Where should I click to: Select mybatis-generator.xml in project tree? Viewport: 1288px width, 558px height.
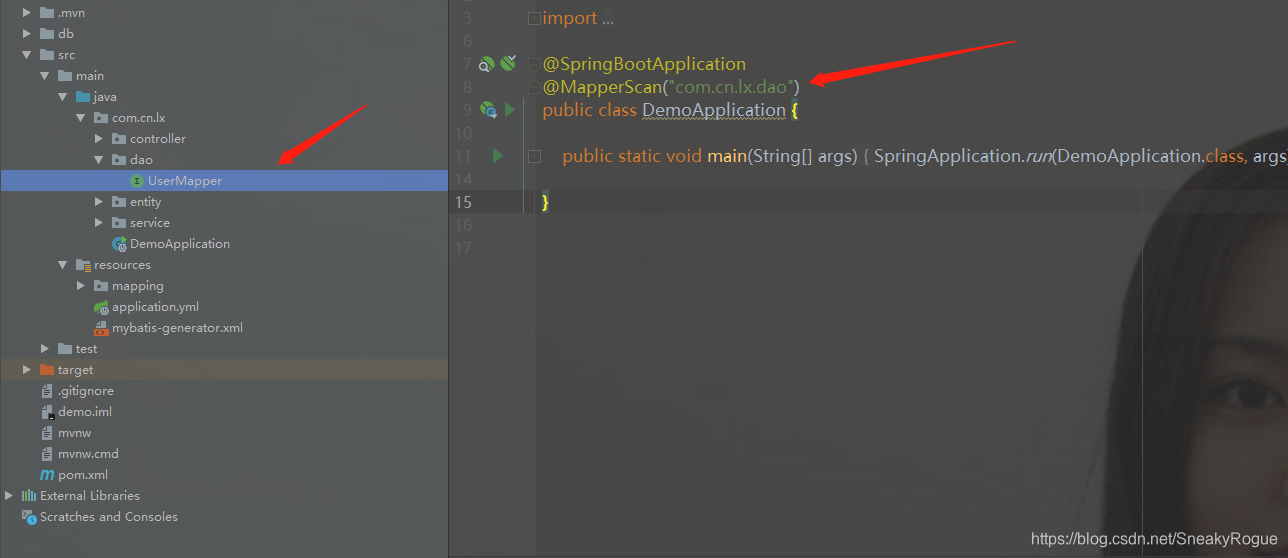click(224, 328)
